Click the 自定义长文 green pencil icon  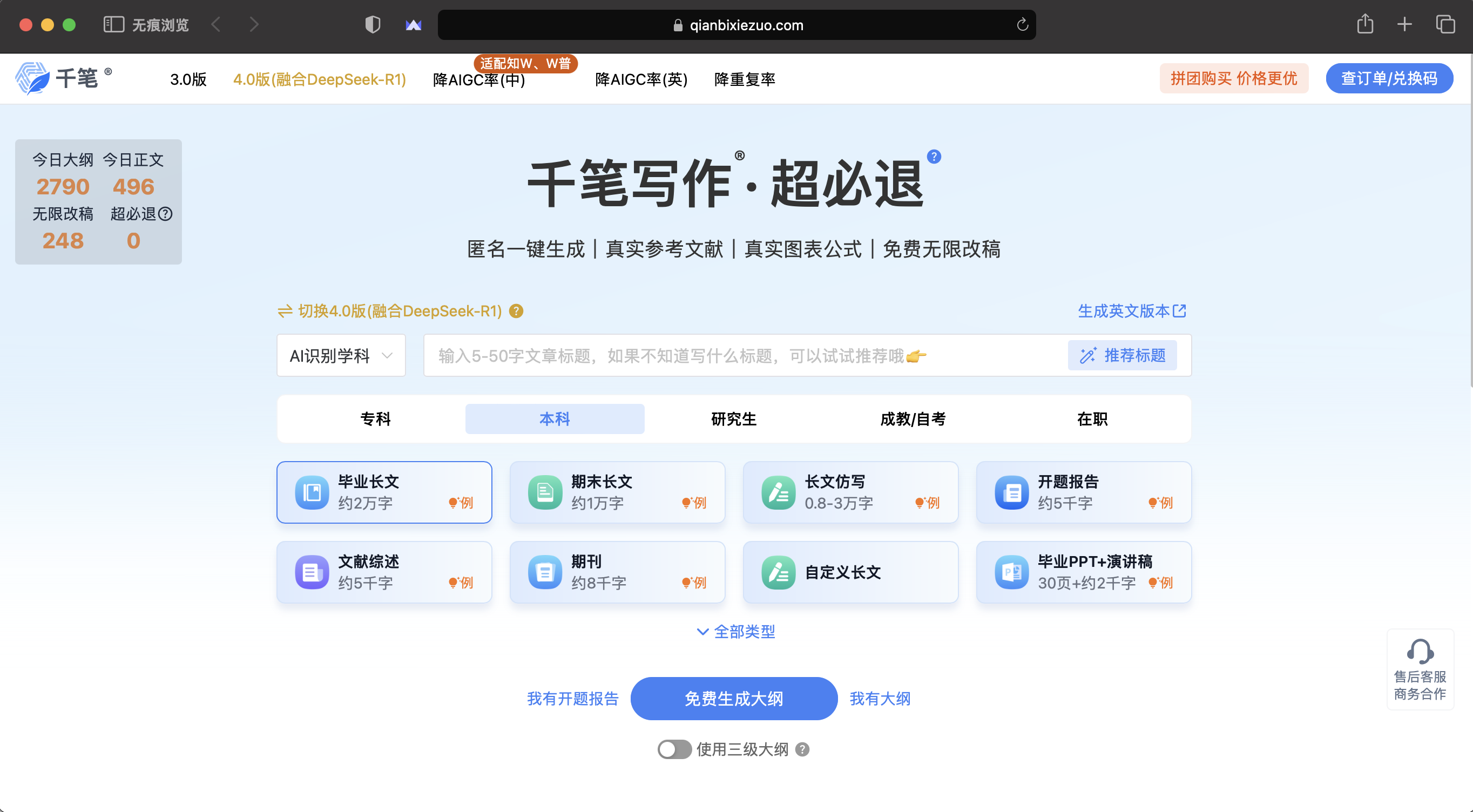[779, 572]
